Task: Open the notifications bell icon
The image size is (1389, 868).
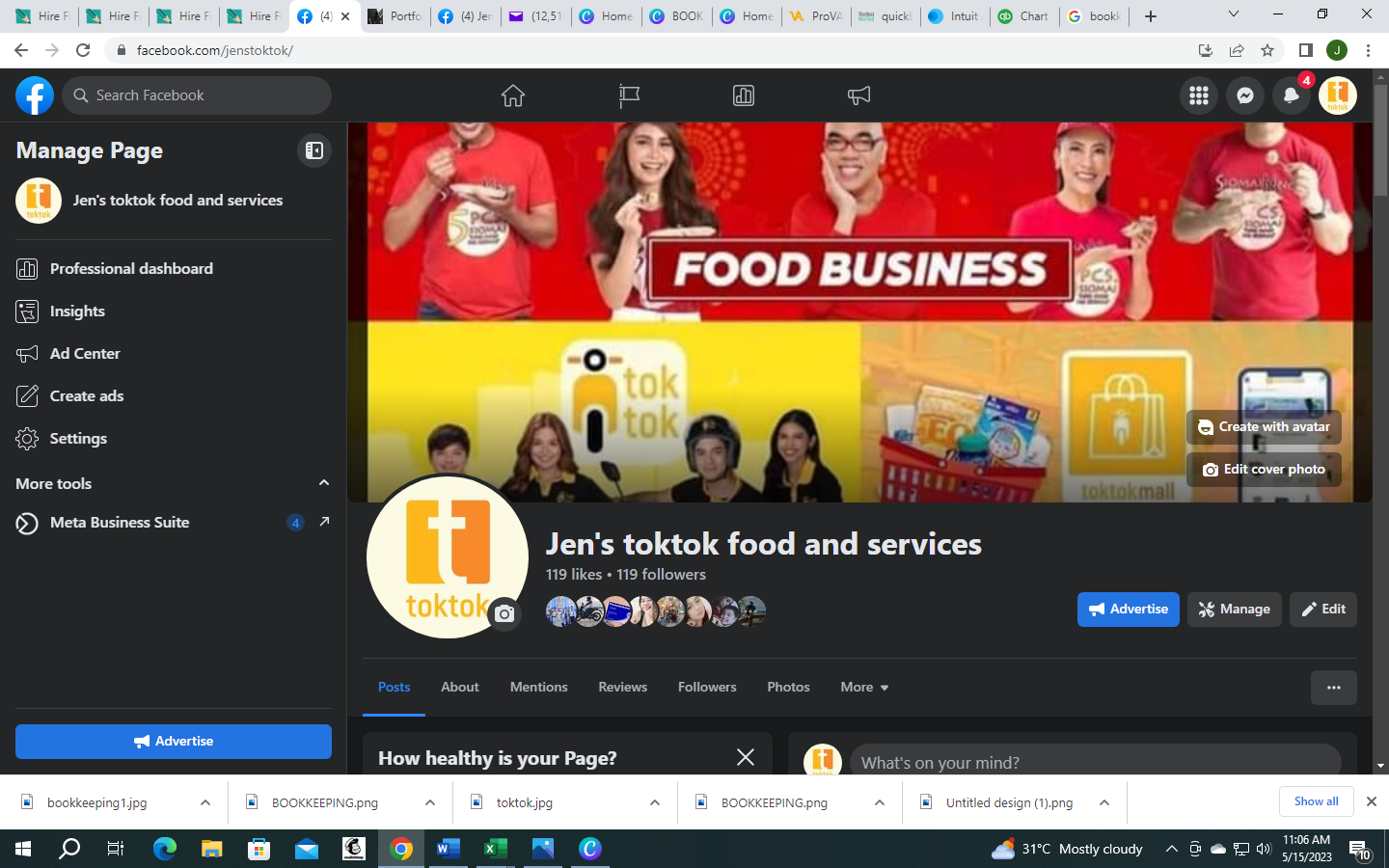Action: (x=1292, y=95)
